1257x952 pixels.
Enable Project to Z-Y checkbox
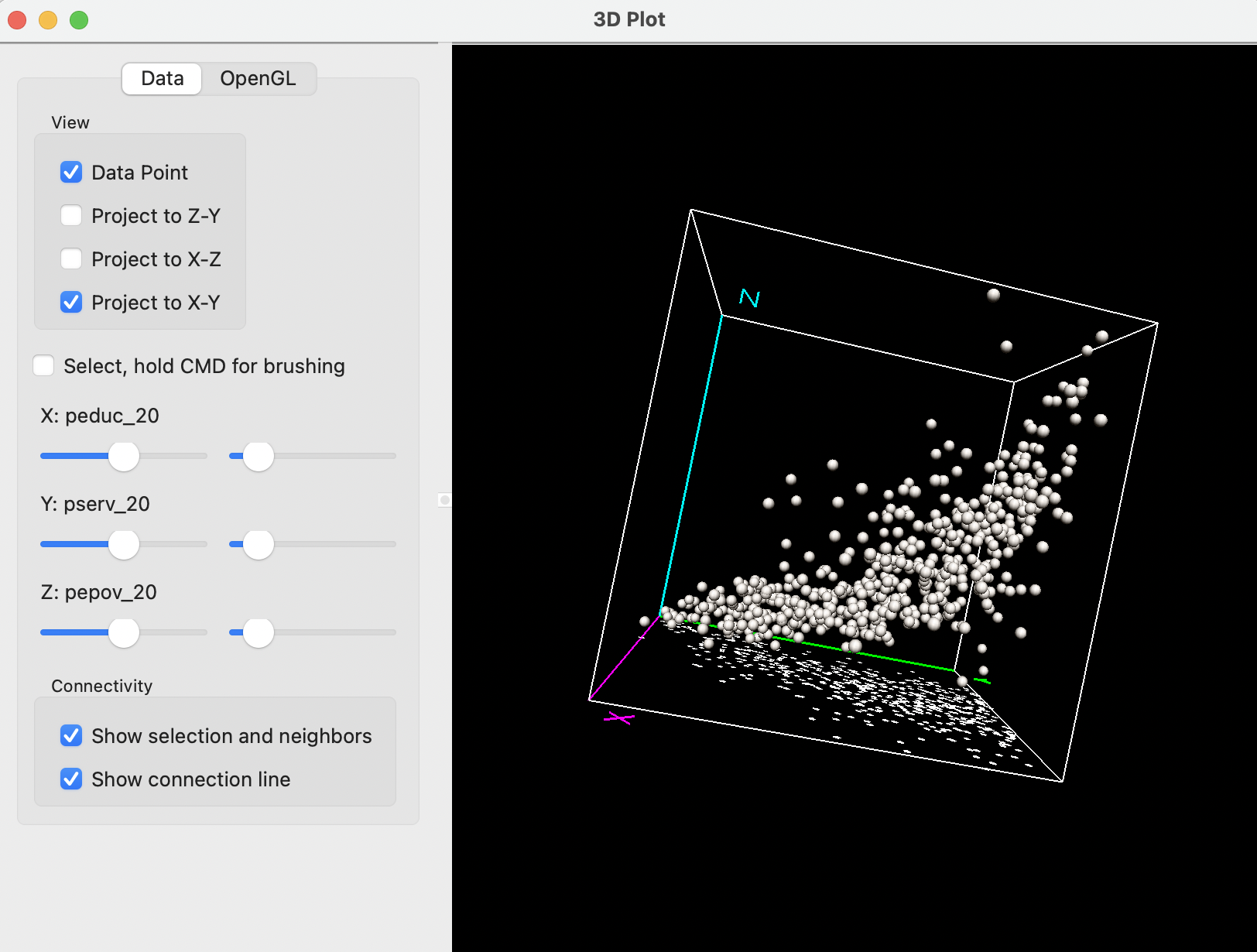coord(71,215)
